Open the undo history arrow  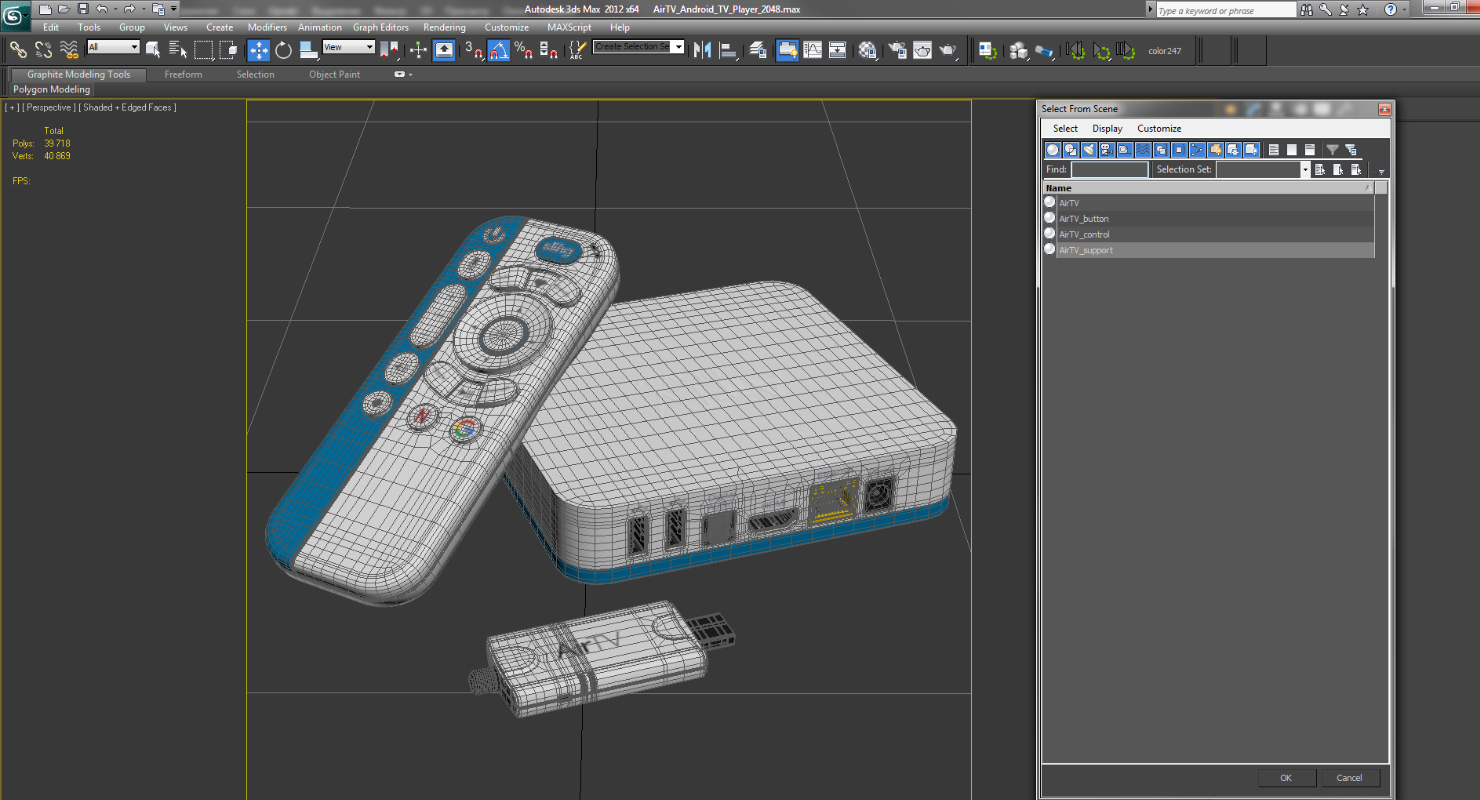[114, 9]
